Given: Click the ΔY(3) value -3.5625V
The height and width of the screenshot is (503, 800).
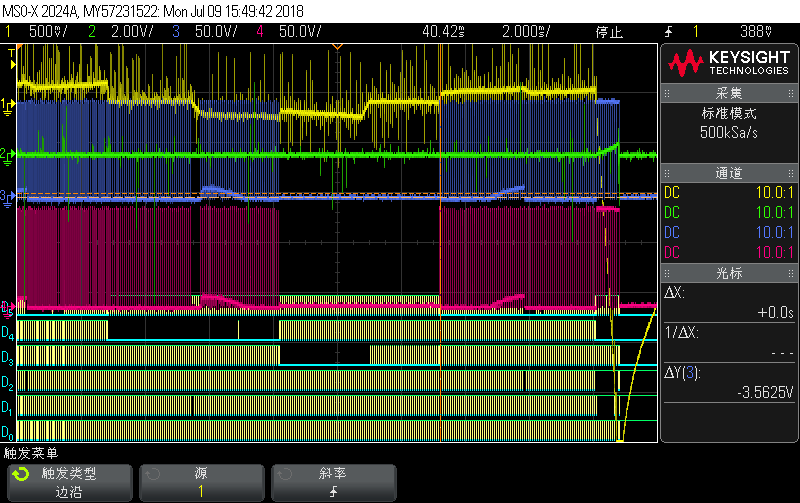Looking at the screenshot, I should (x=765, y=392).
